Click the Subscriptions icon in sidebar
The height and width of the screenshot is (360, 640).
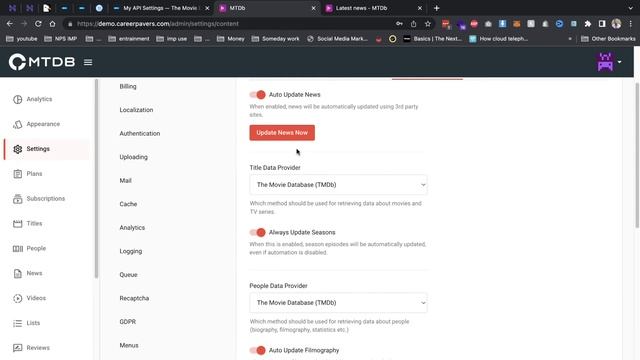(x=18, y=199)
